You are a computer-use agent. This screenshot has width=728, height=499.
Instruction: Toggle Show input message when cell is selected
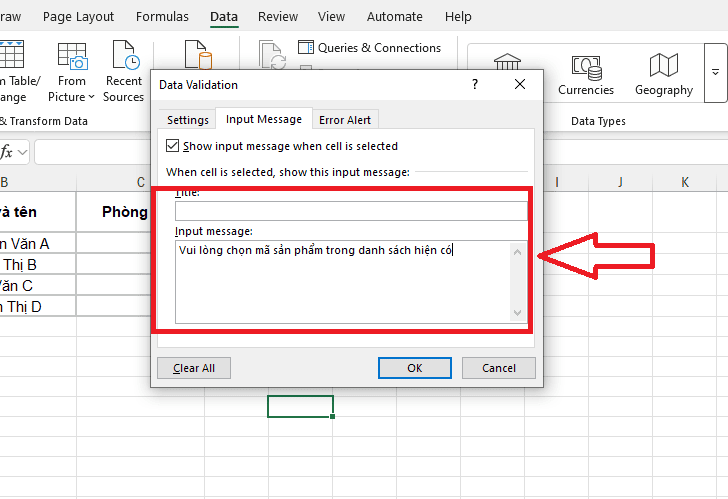(172, 146)
